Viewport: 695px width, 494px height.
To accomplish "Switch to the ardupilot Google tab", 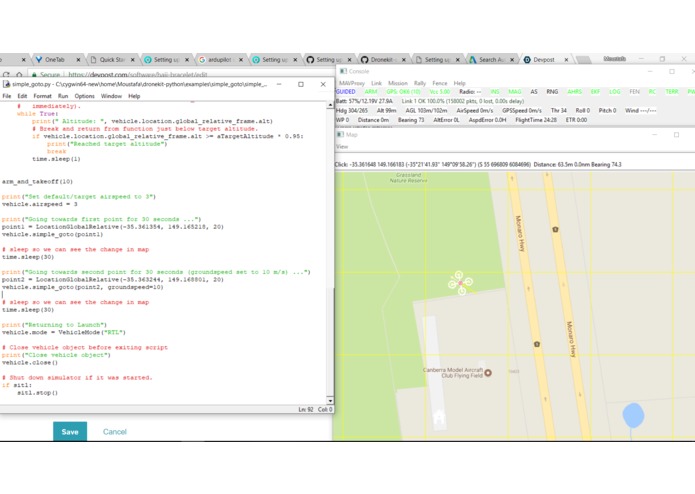I will click(219, 60).
